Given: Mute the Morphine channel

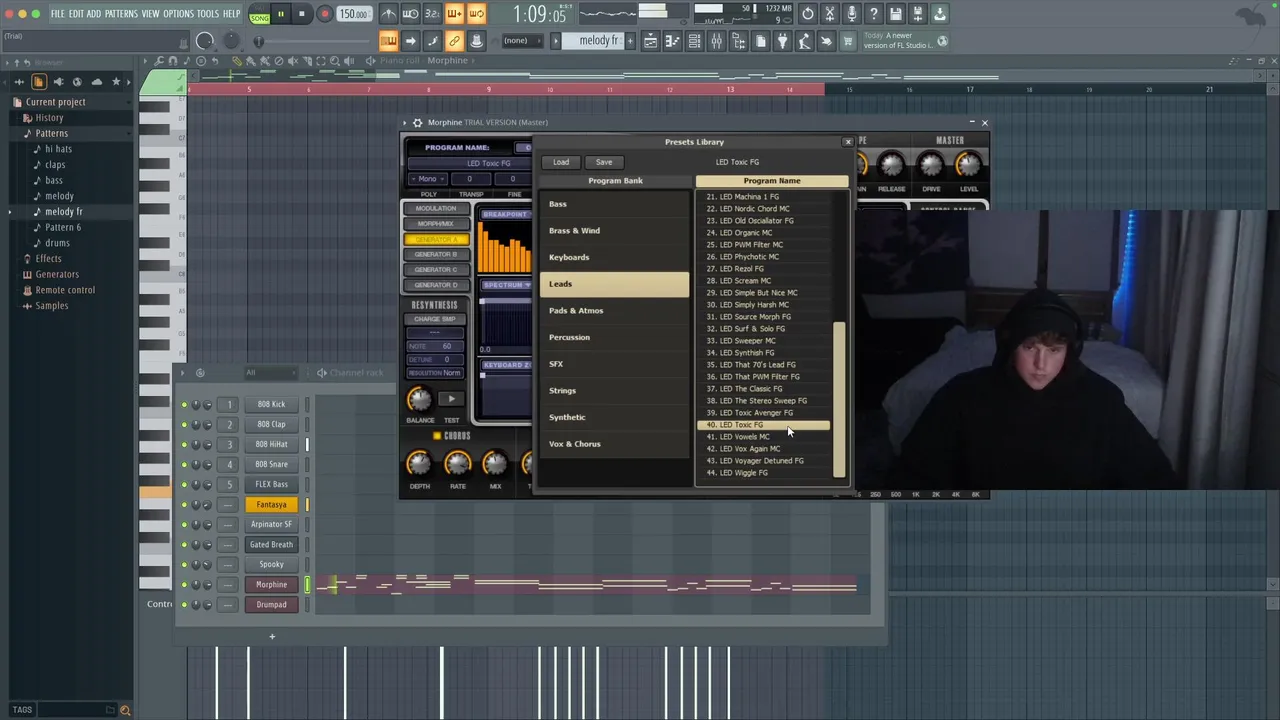Looking at the screenshot, I should 184,584.
